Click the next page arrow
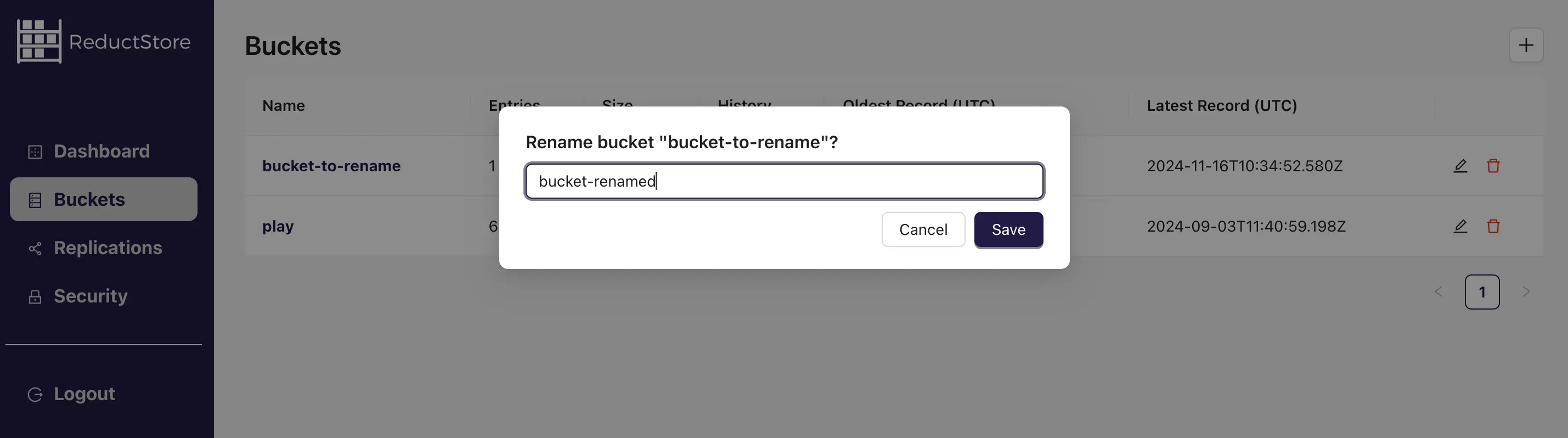 point(1527,292)
